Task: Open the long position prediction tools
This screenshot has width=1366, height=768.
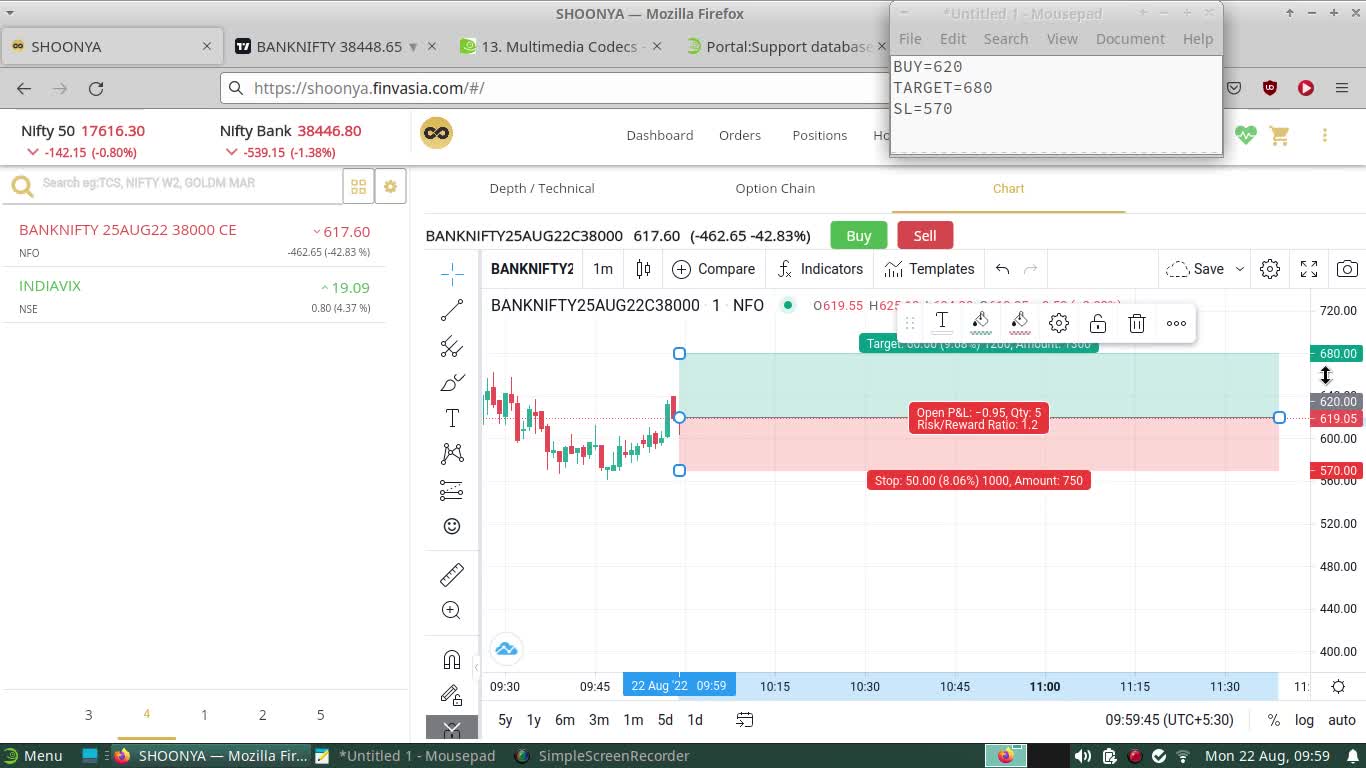Action: click(x=452, y=490)
